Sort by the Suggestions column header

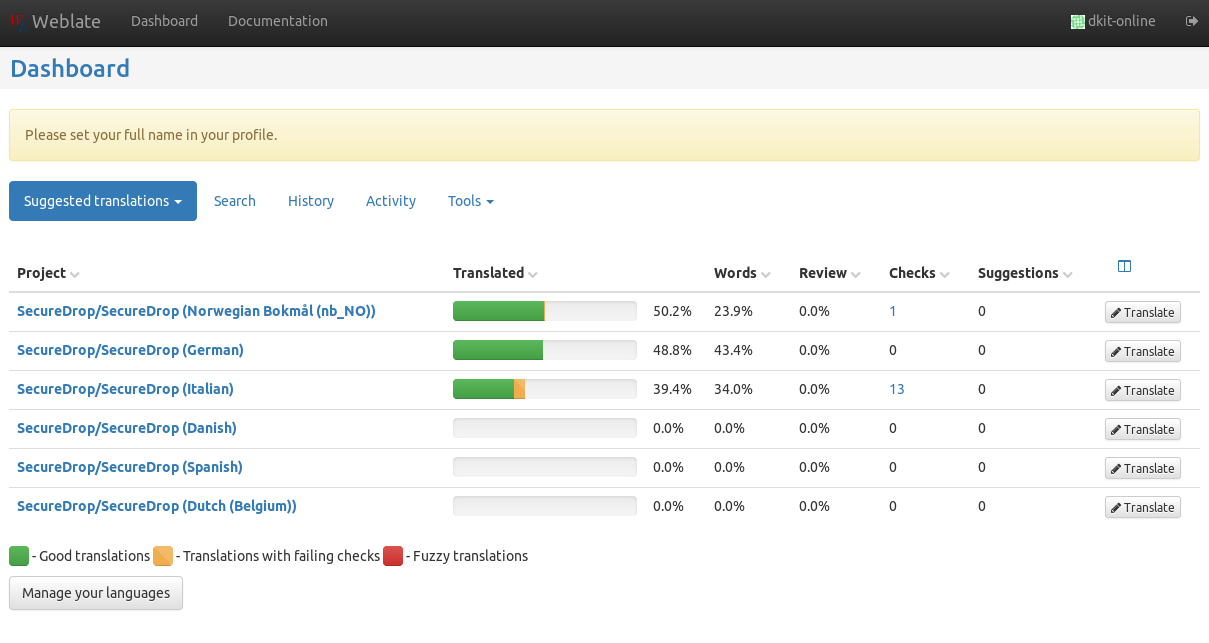[x=1025, y=273]
